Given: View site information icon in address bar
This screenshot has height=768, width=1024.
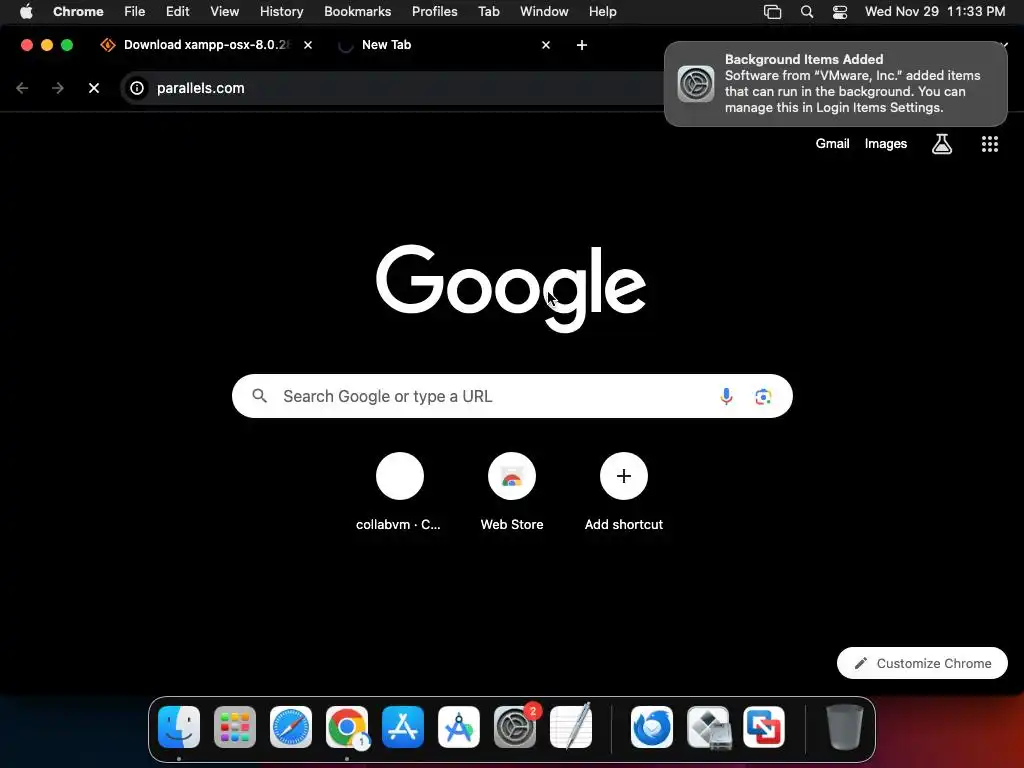Looking at the screenshot, I should tap(137, 88).
